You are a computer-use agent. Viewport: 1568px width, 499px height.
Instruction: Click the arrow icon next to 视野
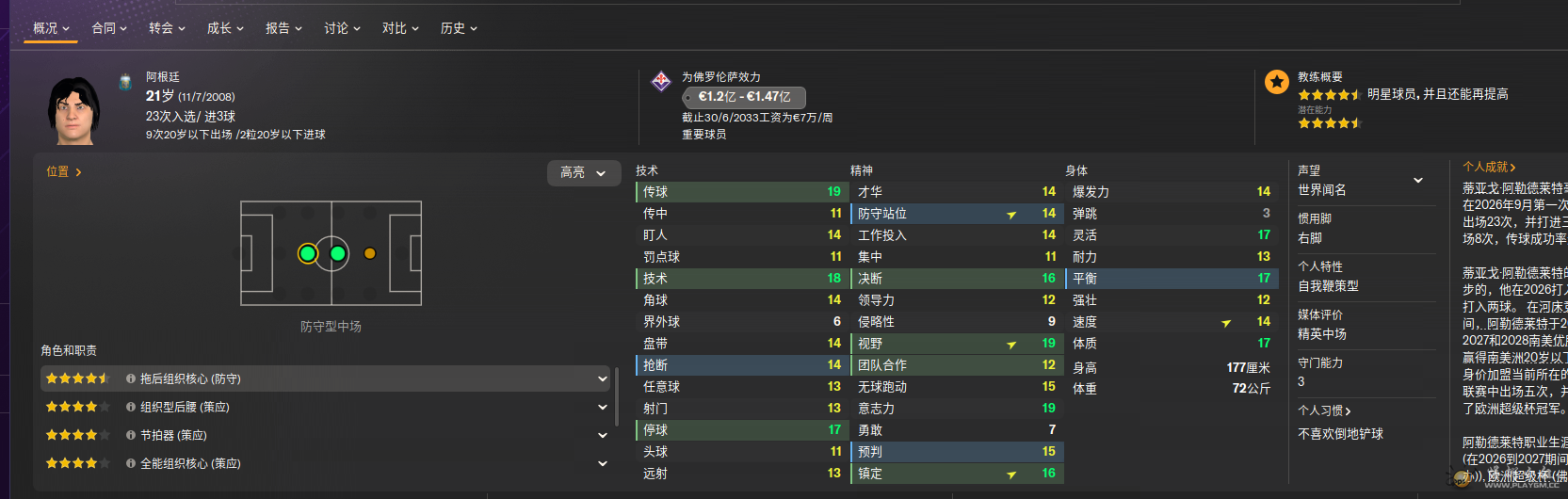(1011, 345)
